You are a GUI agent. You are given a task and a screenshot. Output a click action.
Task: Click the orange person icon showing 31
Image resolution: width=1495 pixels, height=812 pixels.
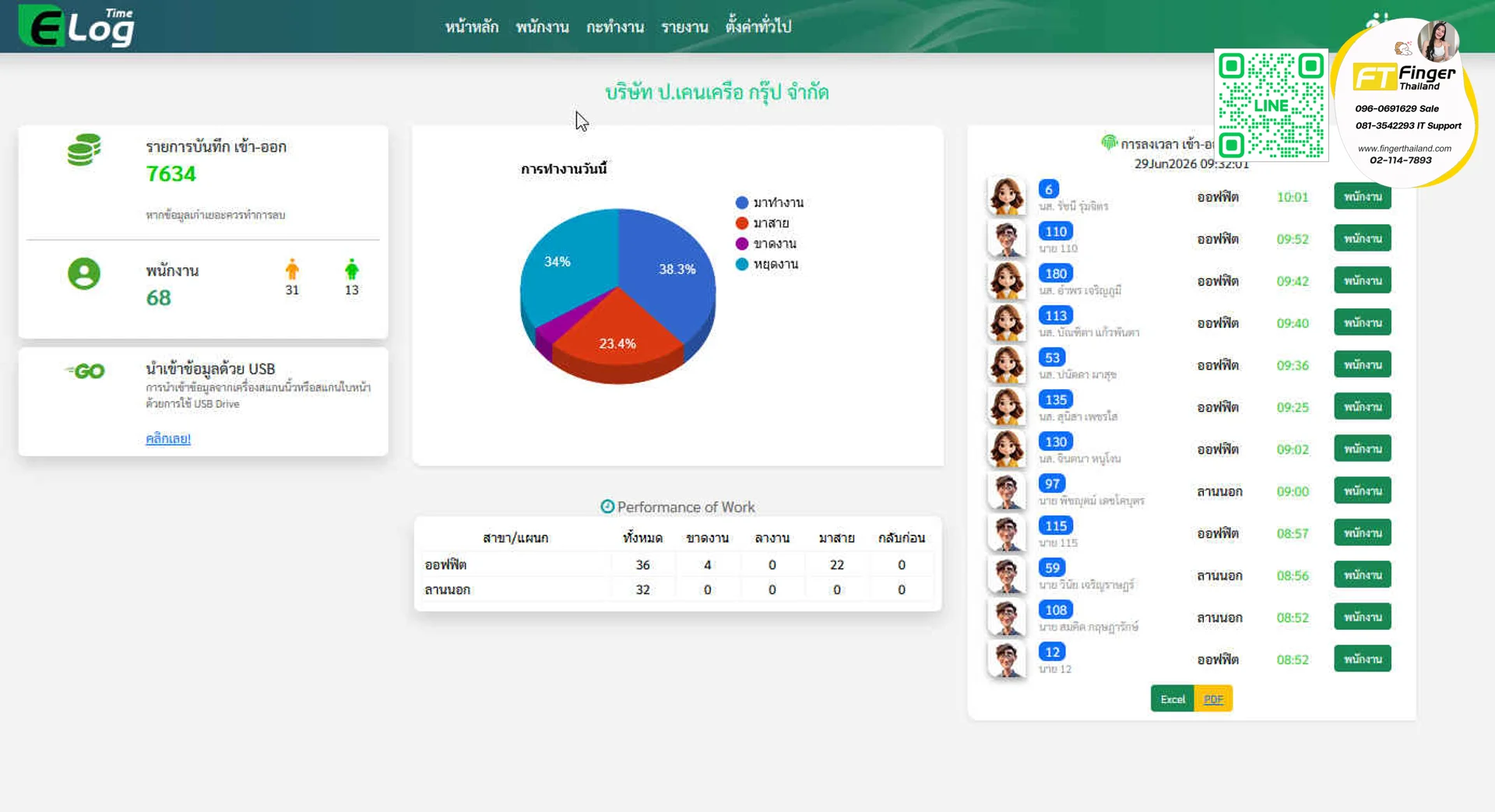292,269
